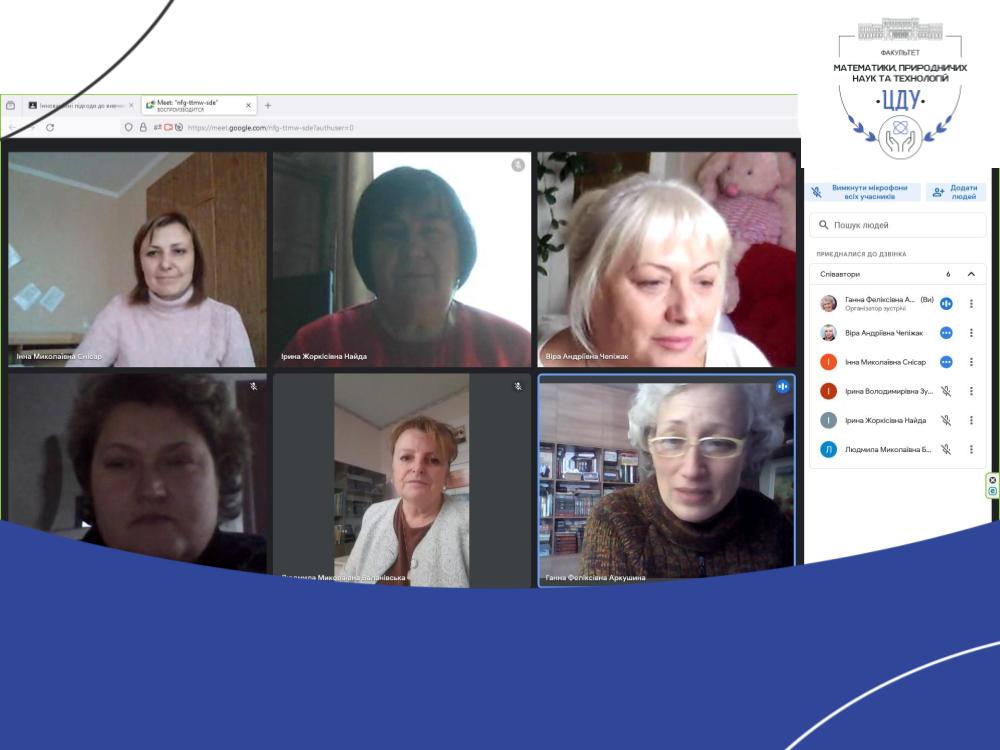Mute Віра Андріївна Чепіжак's microphone in list

click(946, 333)
